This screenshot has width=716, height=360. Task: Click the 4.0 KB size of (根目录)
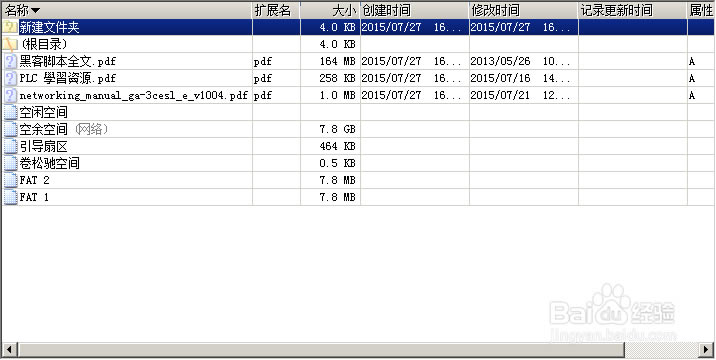click(x=337, y=44)
